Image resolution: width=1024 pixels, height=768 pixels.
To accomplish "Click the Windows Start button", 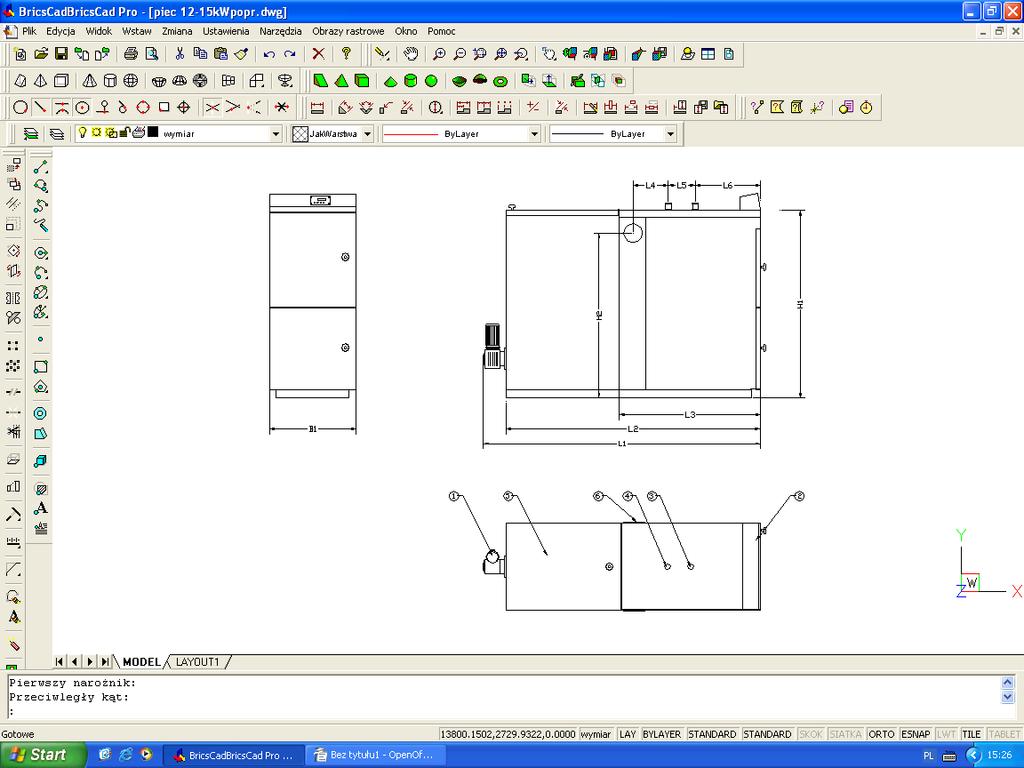I will click(43, 755).
